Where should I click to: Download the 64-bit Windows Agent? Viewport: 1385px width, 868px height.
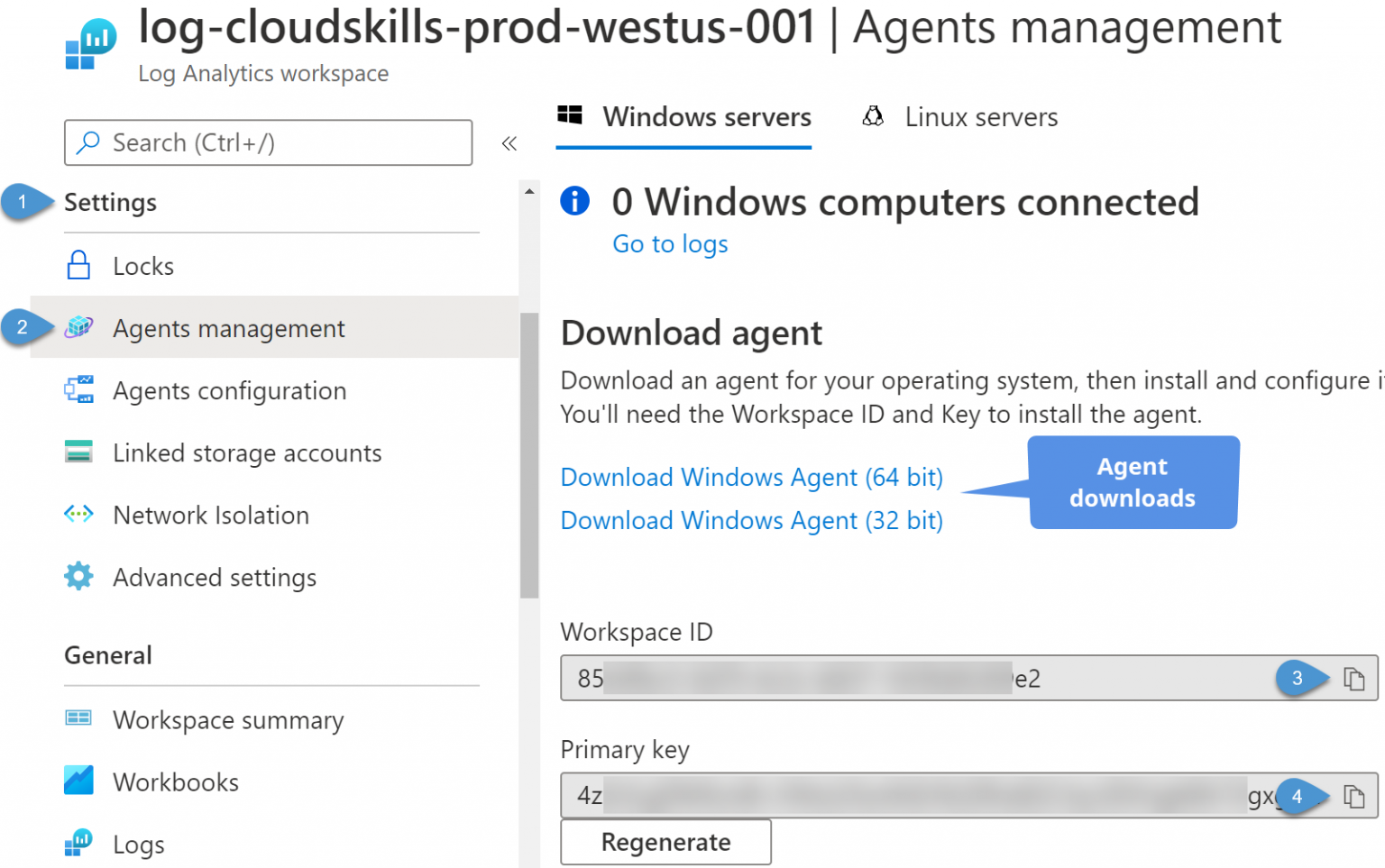point(751,477)
